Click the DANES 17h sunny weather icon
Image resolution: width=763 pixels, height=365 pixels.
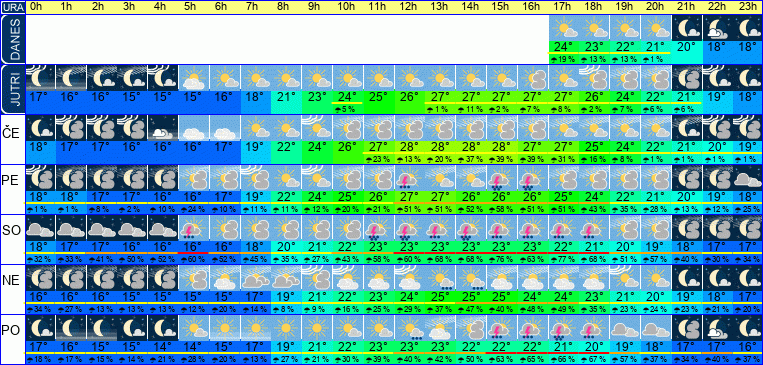[x=563, y=28]
